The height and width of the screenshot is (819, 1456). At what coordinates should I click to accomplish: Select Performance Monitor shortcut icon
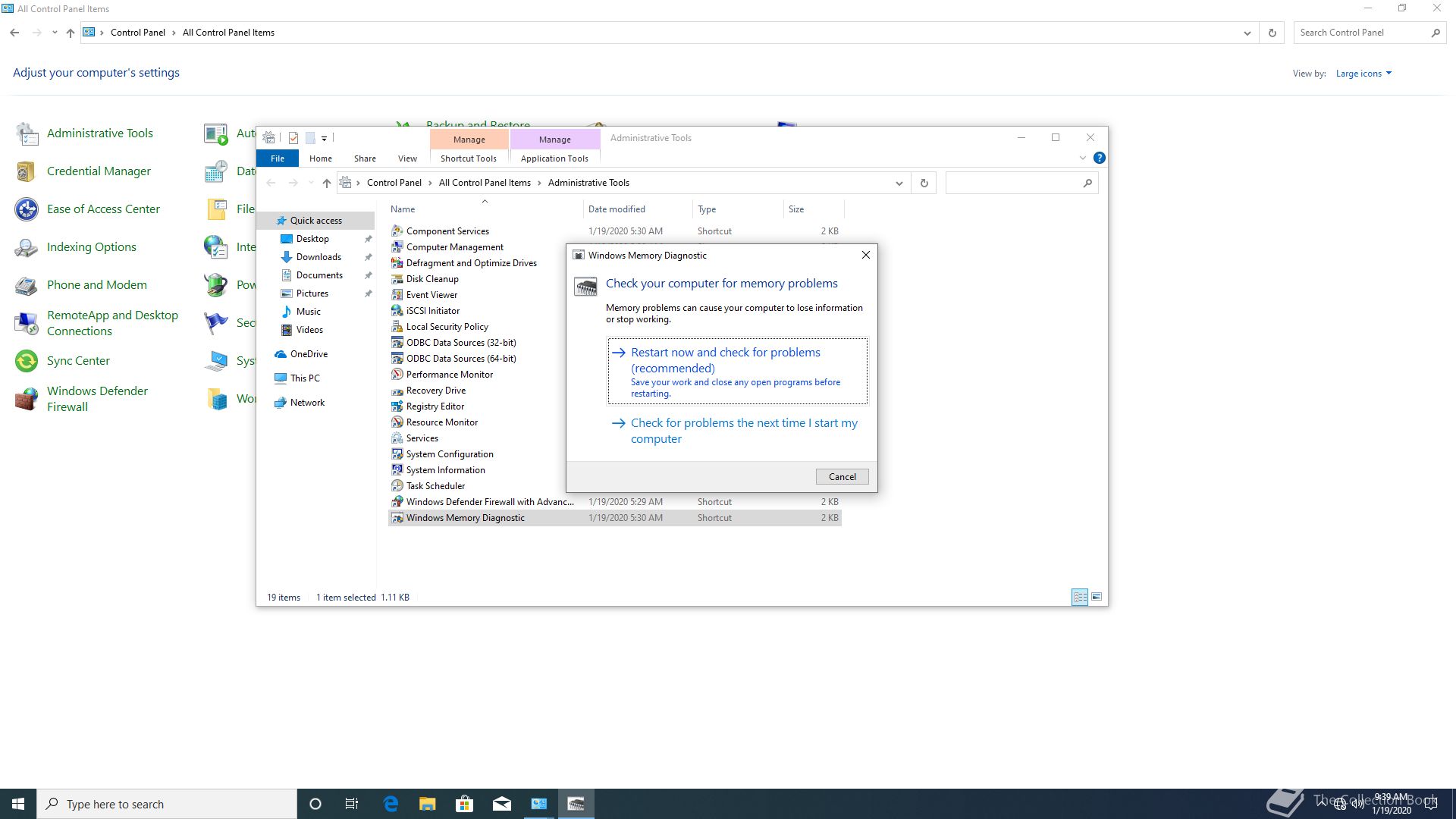tap(397, 374)
